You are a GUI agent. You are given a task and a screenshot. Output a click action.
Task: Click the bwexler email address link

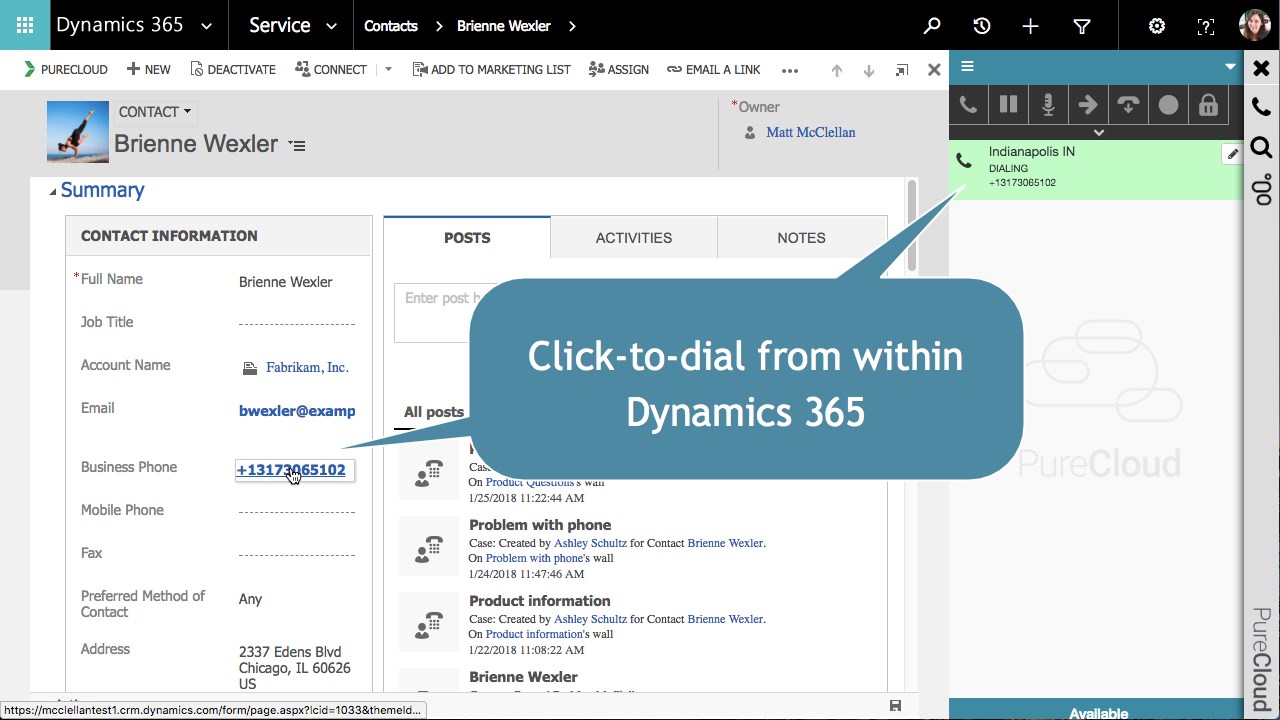297,411
